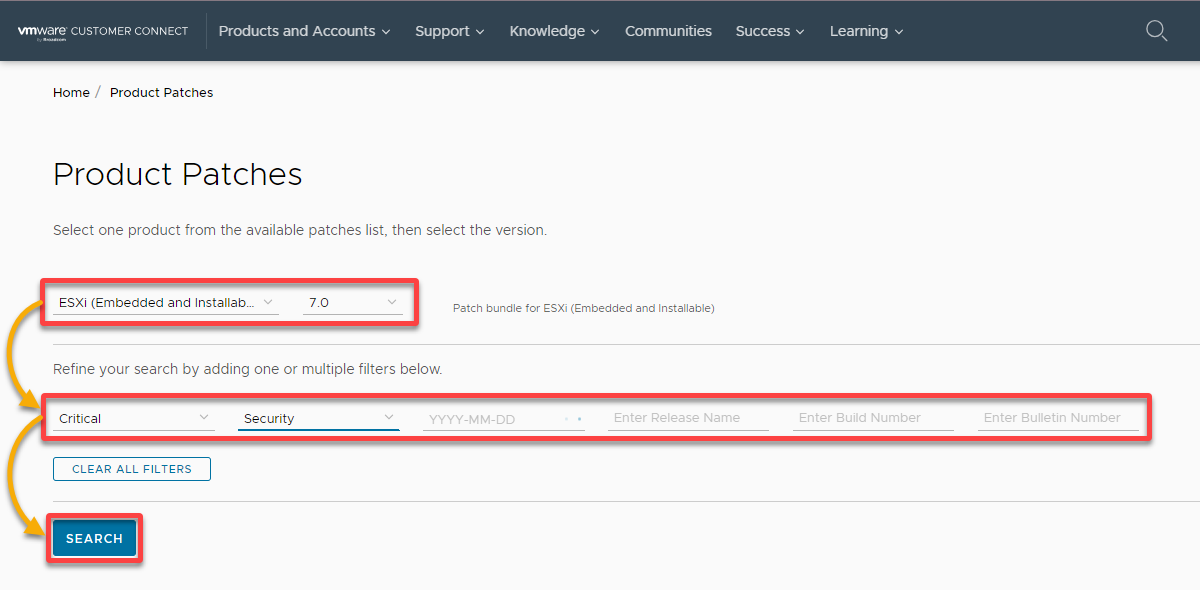Click the VMware Customer Connect logo
The image size is (1200, 590).
coord(103,31)
